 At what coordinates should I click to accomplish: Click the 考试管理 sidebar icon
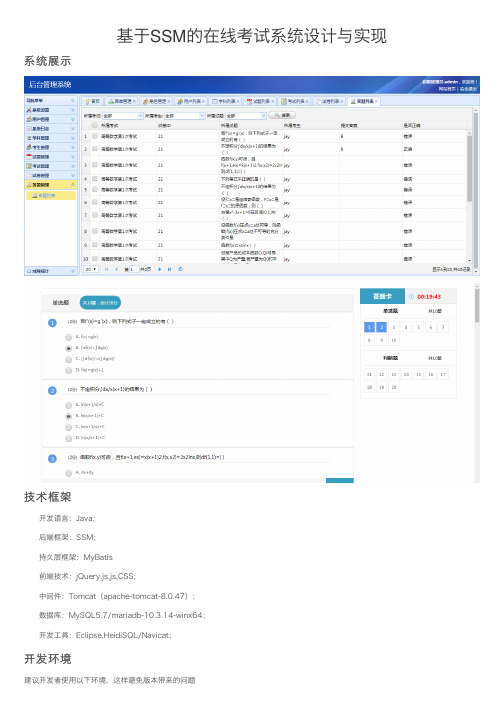[29, 166]
